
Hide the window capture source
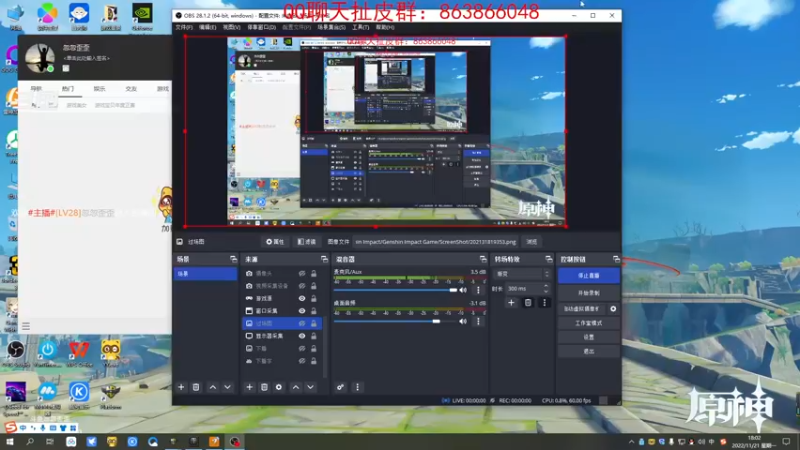[x=302, y=311]
